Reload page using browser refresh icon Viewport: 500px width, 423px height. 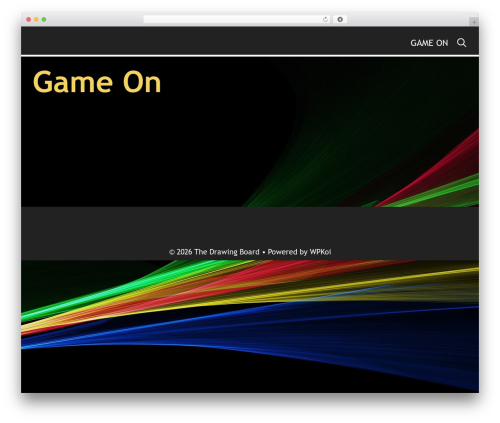(325, 20)
